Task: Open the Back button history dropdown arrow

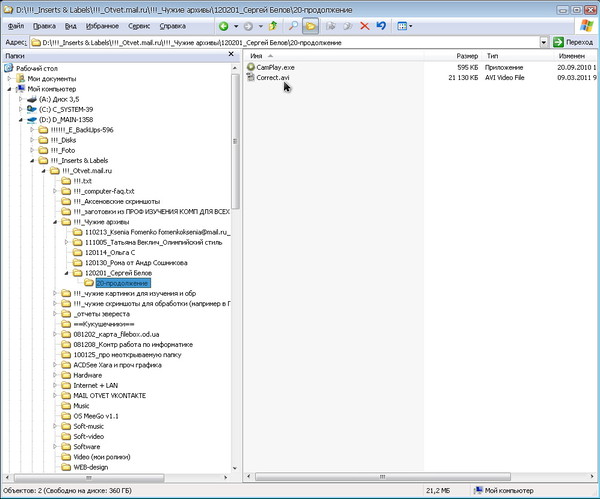Action: pos(236,26)
